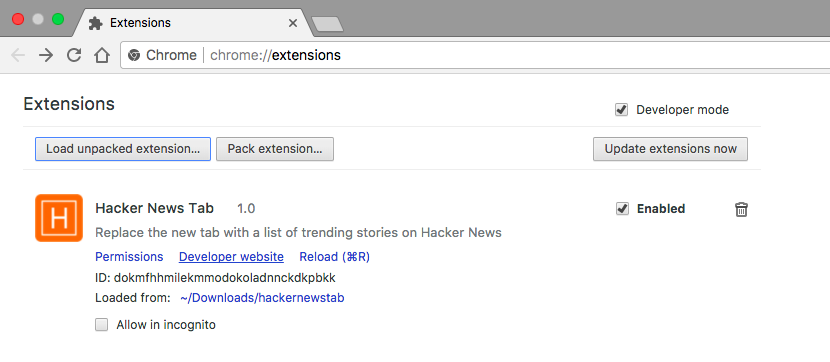
Task: Go to the home page icon
Action: click(x=102, y=55)
